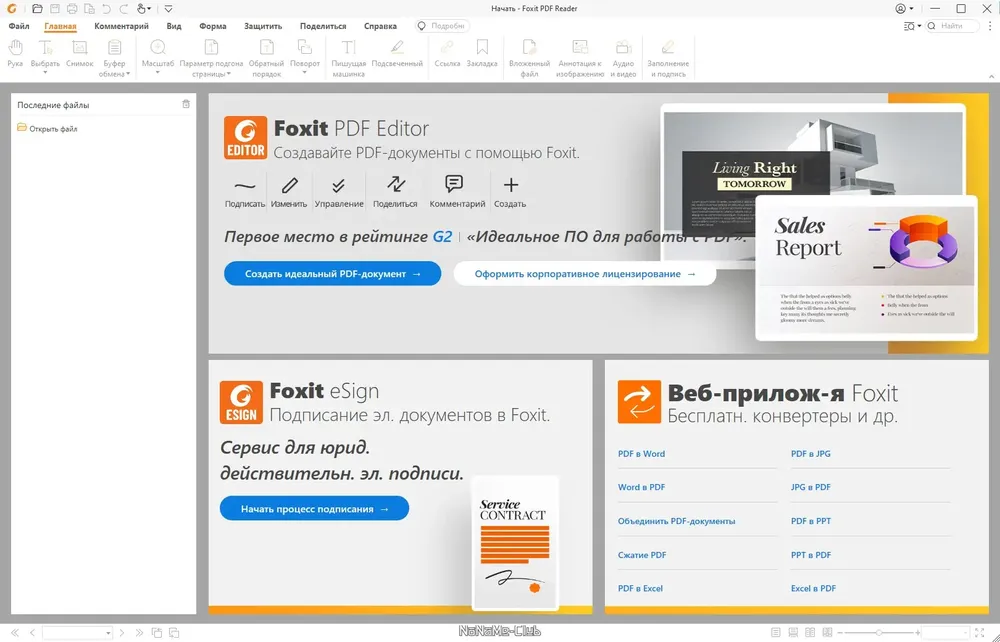Open the JPG в PDF link
1000x642 pixels.
tap(811, 487)
